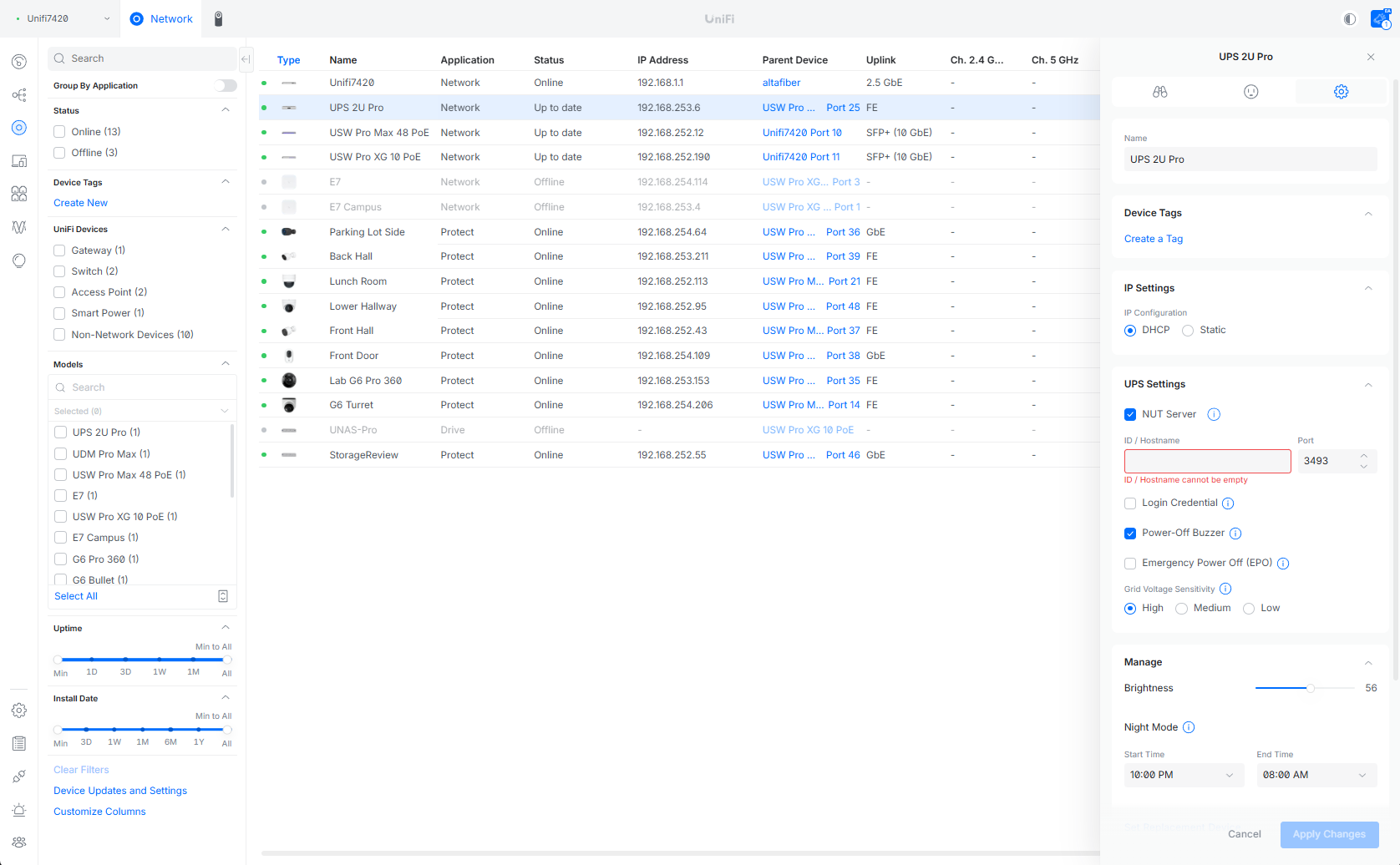Sort by Status column header
1400x865 pixels.
pos(549,60)
